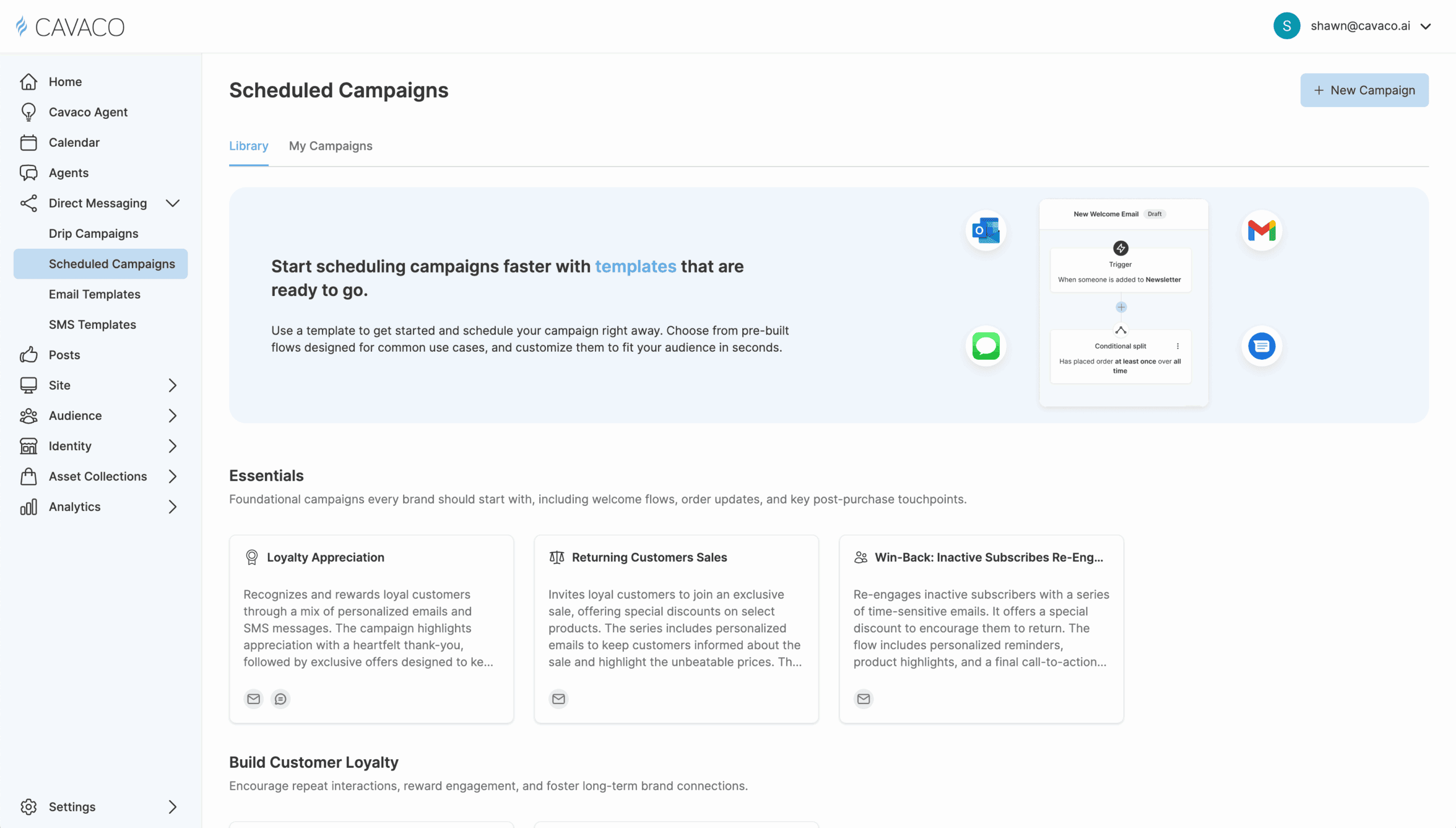
Task: Expand the Analytics menu
Action: pyautogui.click(x=172, y=507)
